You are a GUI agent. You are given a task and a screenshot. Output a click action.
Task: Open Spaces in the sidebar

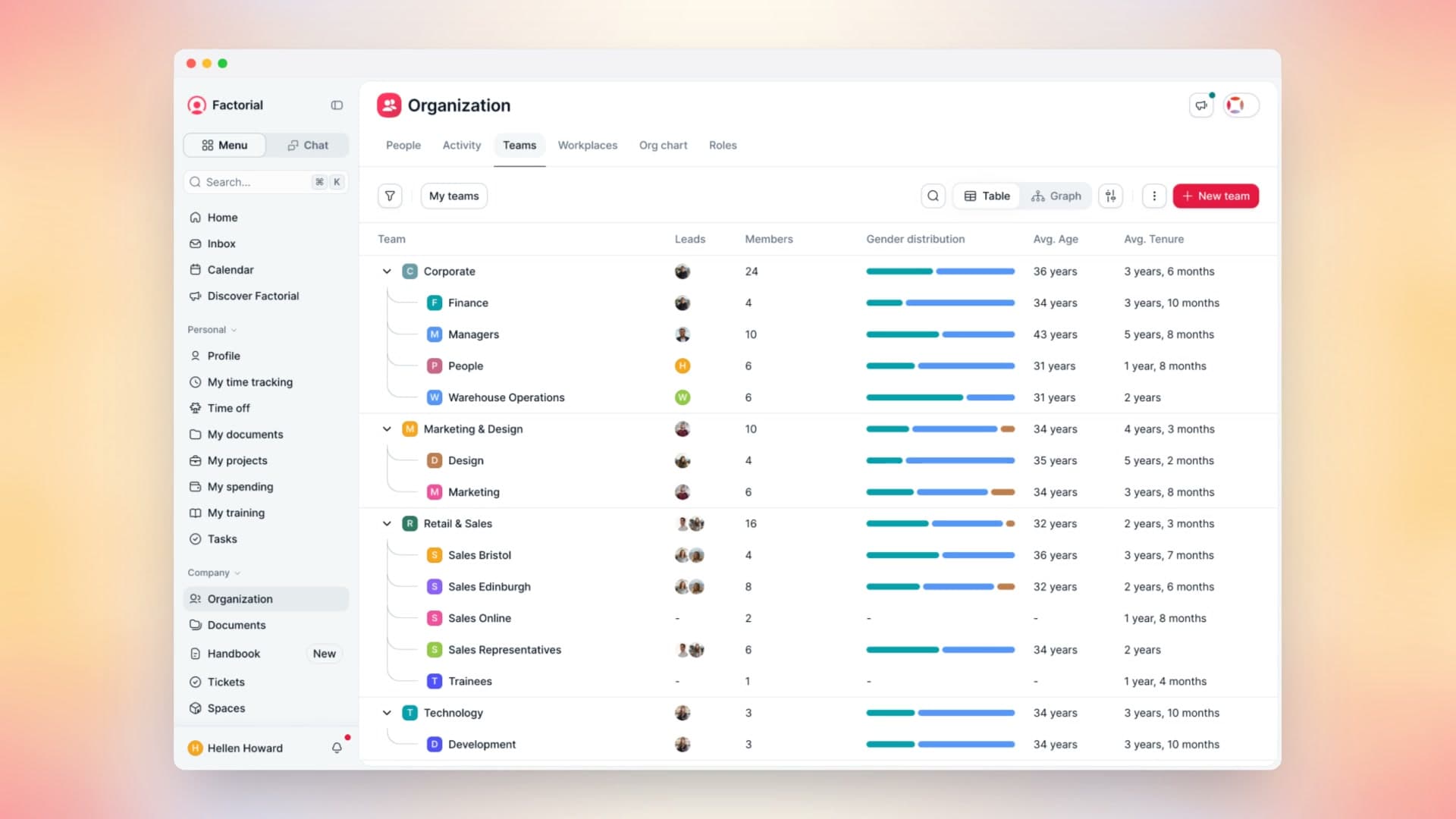click(x=265, y=708)
